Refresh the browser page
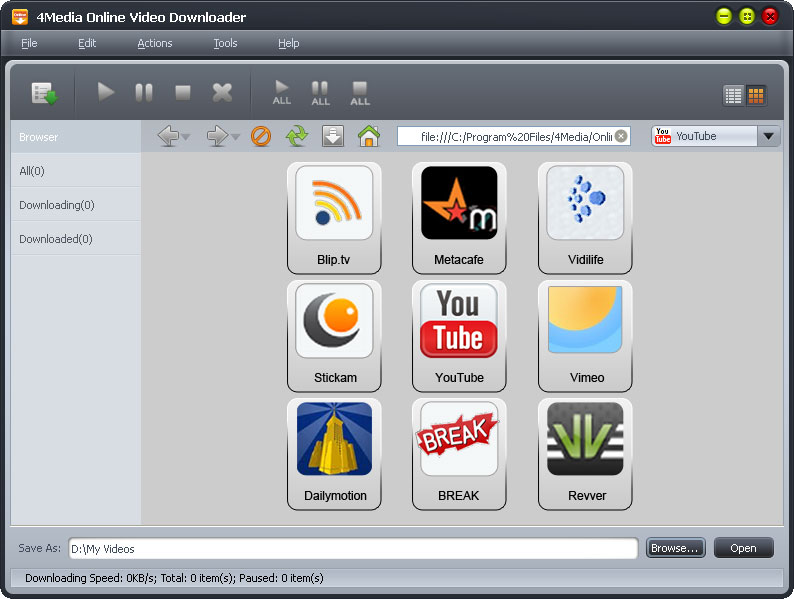 pos(297,136)
